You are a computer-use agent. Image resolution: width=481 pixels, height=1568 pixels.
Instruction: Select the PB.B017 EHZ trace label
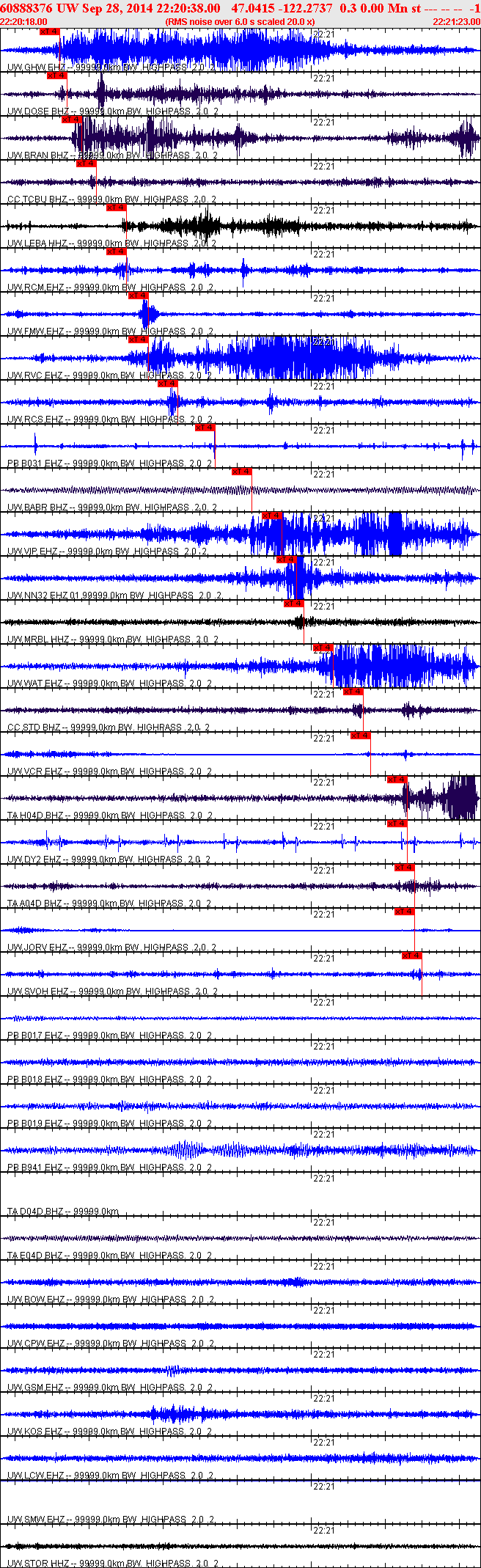point(110,1036)
